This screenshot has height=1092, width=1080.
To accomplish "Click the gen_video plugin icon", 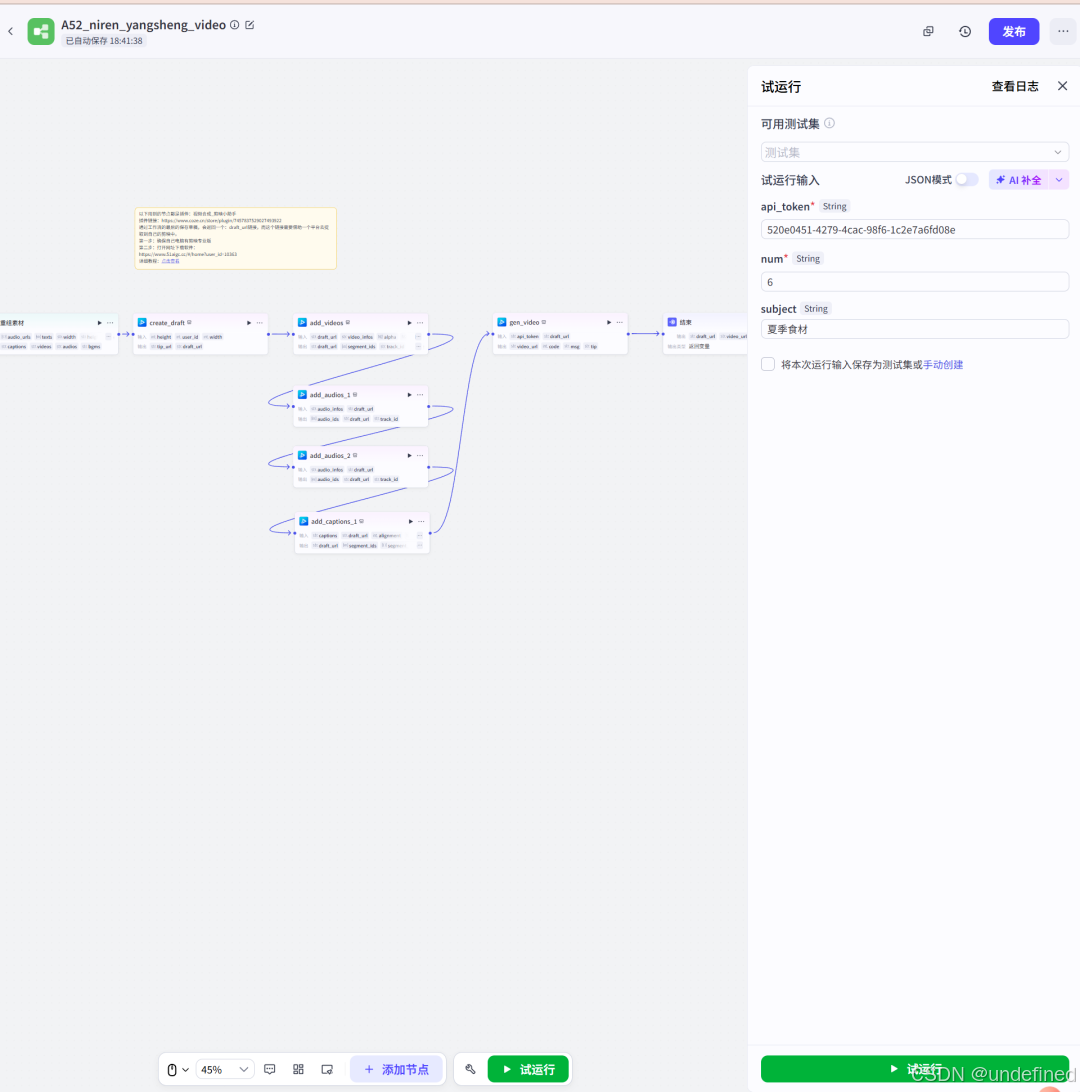I will coord(501,322).
